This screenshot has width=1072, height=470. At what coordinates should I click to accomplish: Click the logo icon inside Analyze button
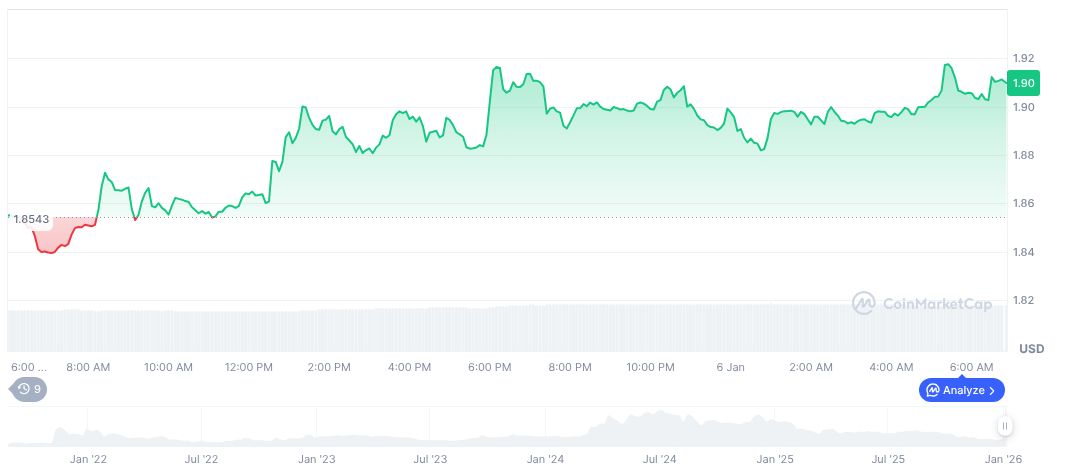tap(932, 390)
